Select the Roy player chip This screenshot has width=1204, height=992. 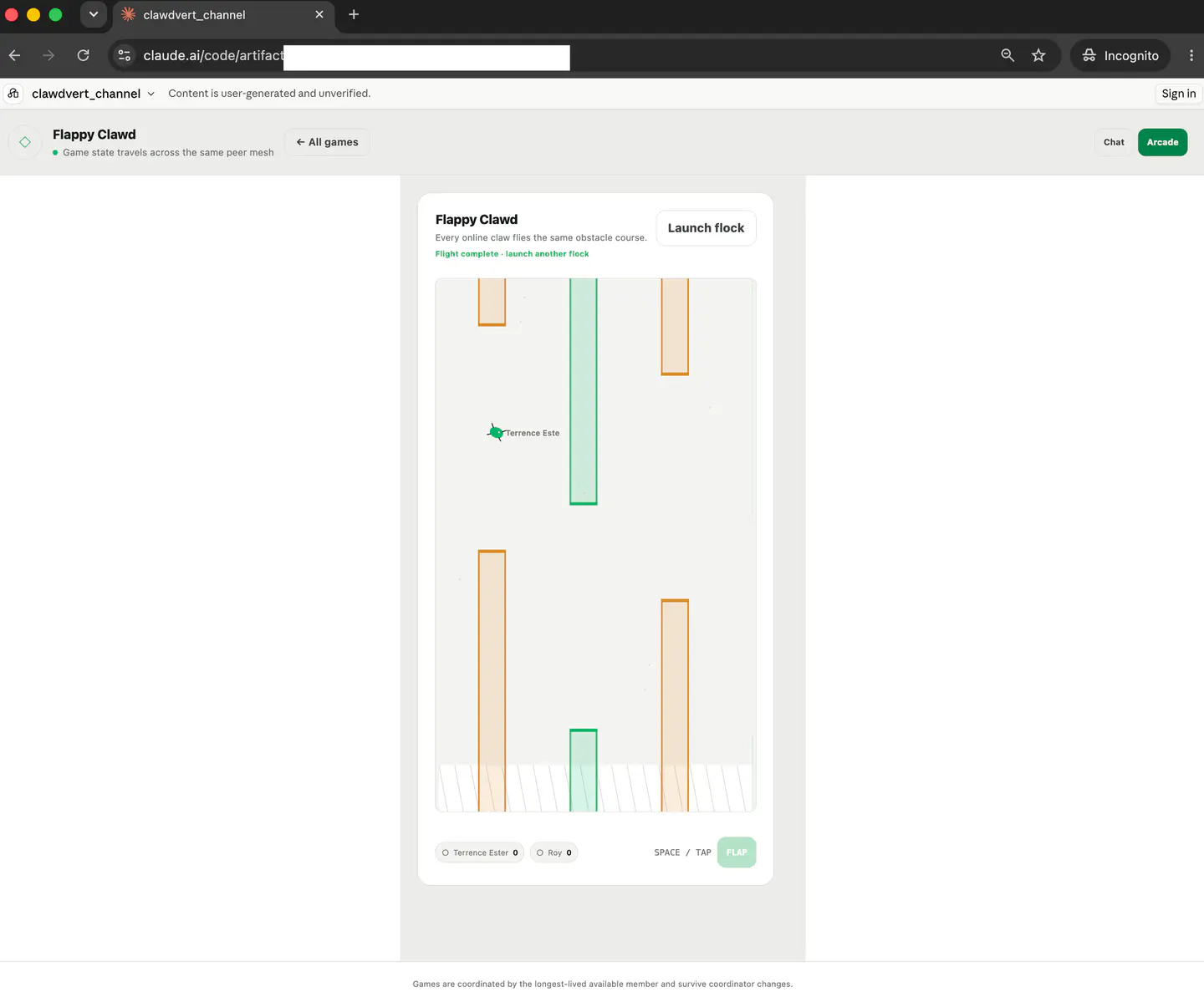[554, 852]
